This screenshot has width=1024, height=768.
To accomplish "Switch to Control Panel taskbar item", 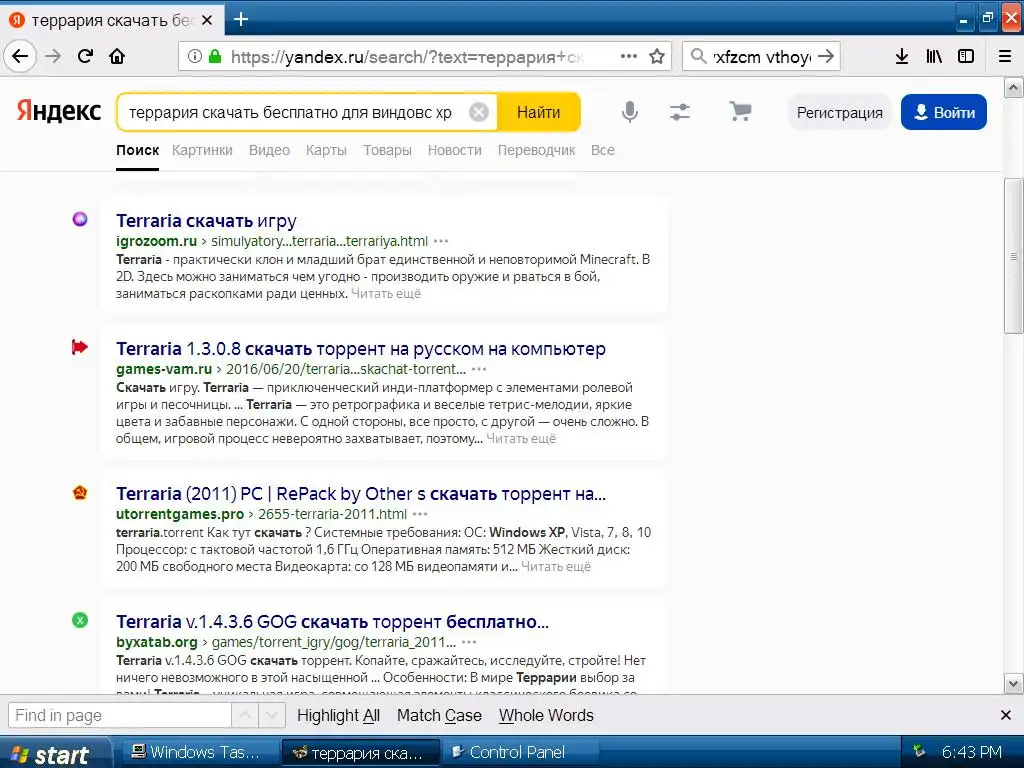I will [521, 752].
